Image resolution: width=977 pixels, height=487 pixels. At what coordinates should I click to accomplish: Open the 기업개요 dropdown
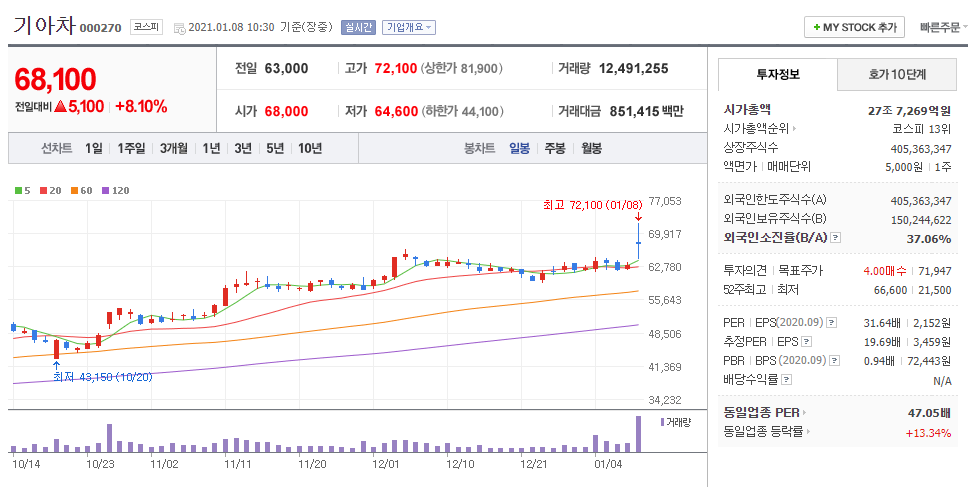click(x=409, y=27)
